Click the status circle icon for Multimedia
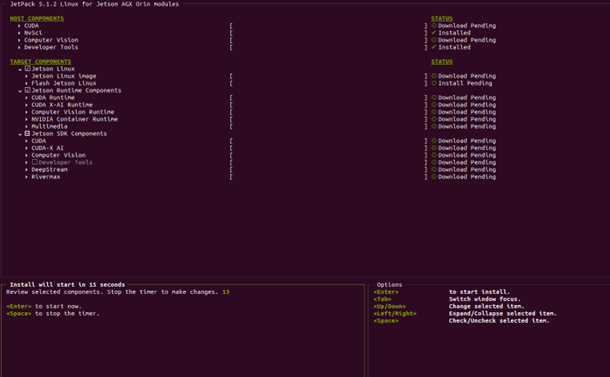 (x=434, y=126)
